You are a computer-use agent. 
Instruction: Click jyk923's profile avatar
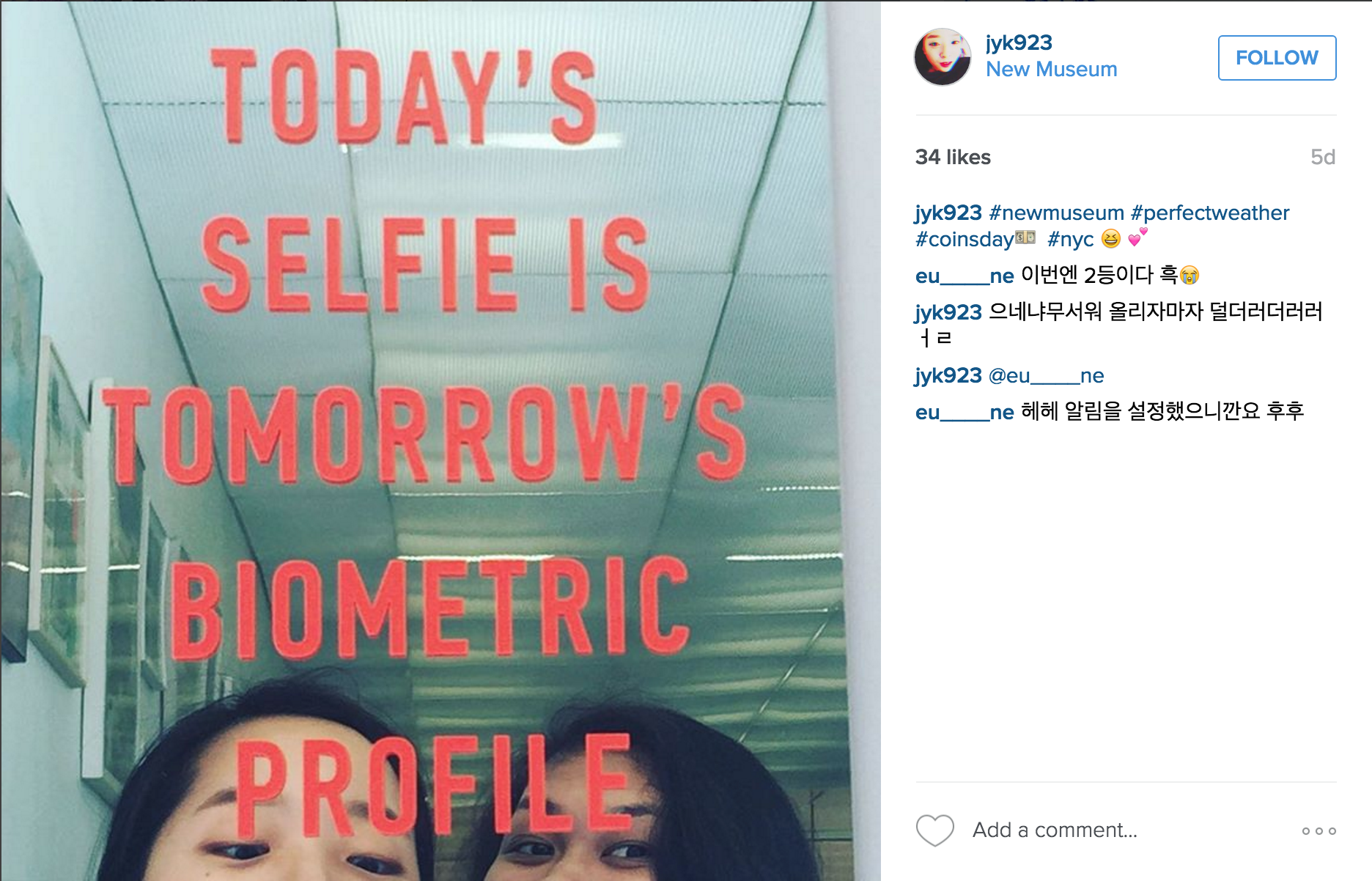(x=943, y=57)
